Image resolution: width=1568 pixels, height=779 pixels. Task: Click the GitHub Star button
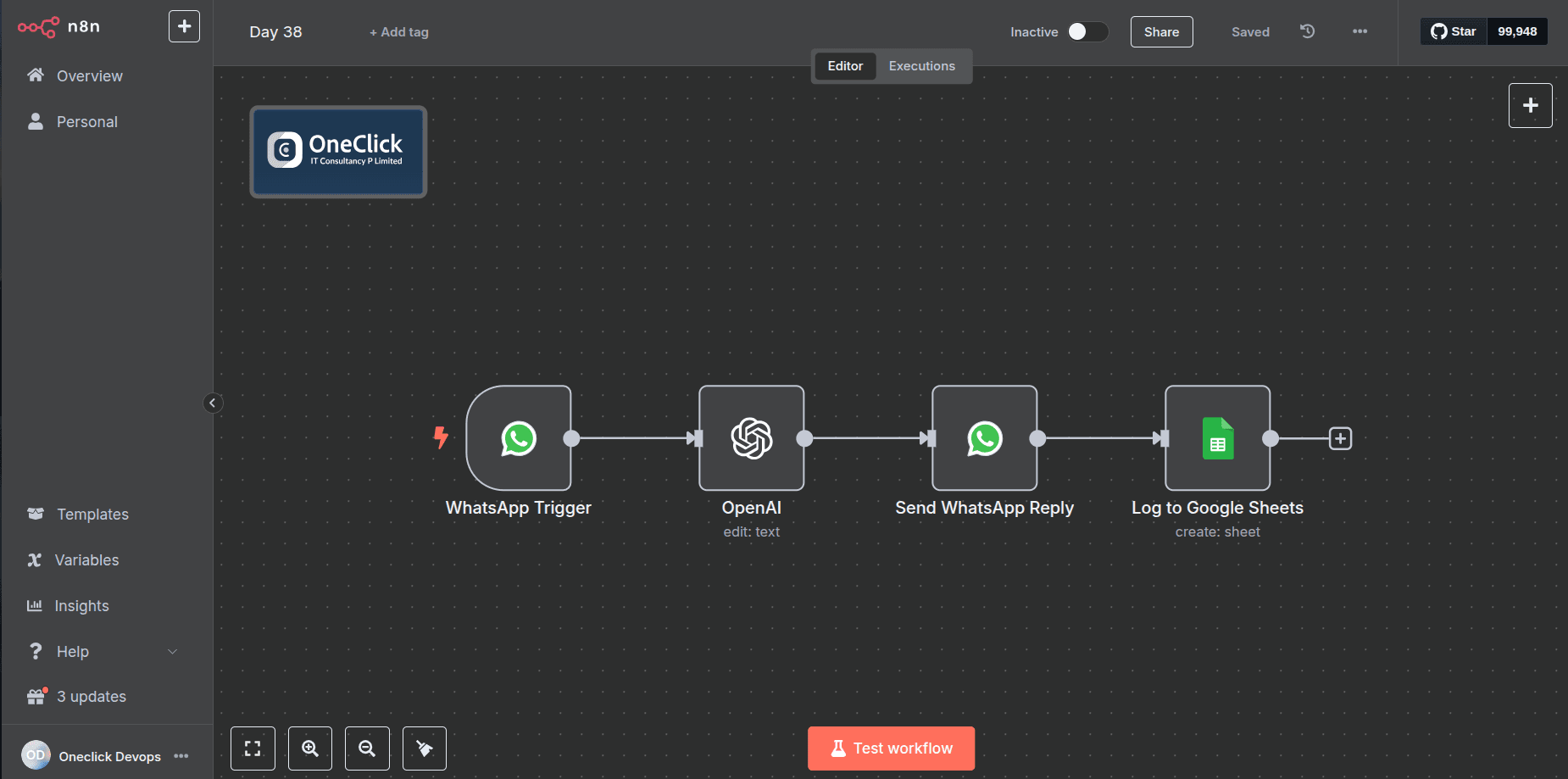click(x=1454, y=31)
